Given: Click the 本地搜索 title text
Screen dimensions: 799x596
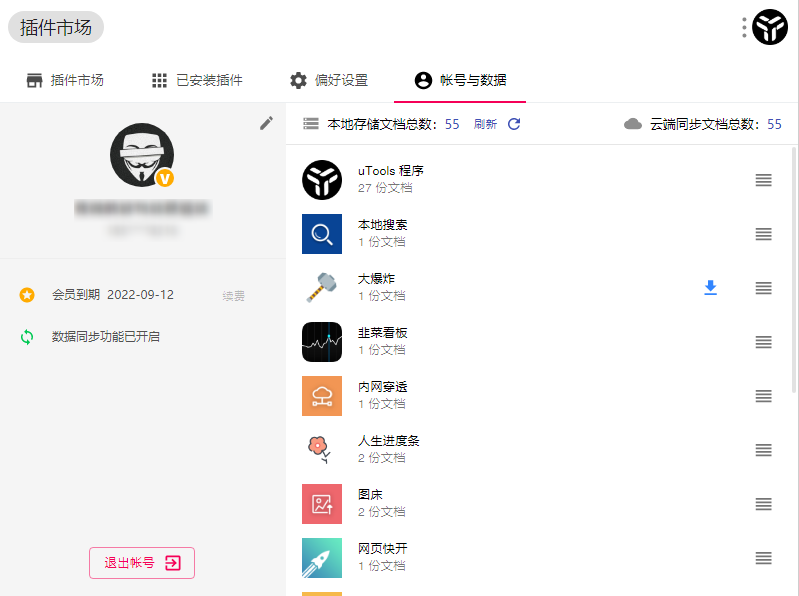Looking at the screenshot, I should 383,225.
